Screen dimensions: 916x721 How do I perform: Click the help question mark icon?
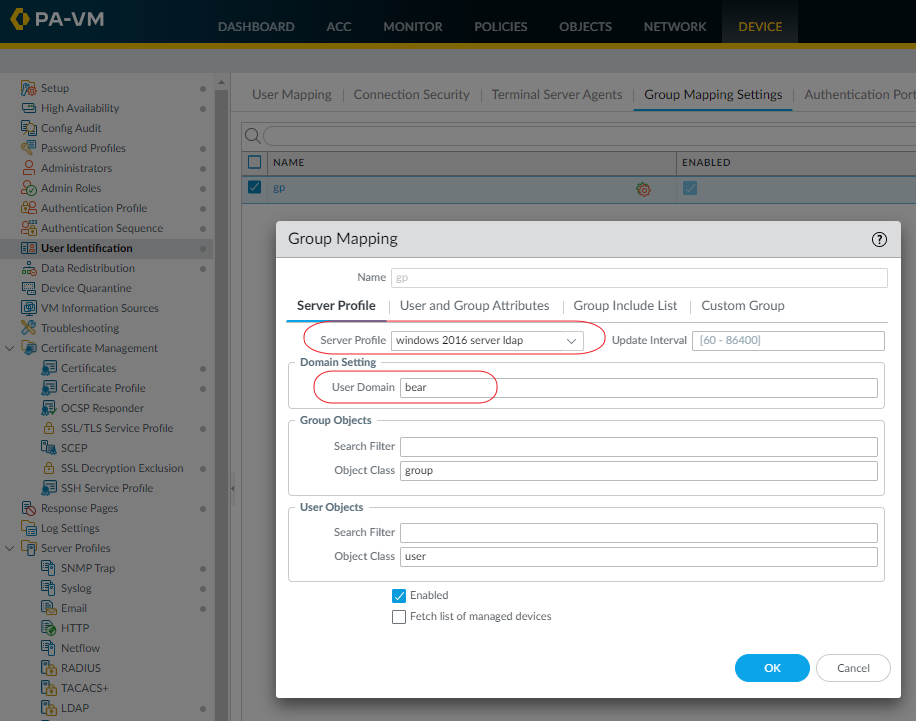tap(880, 239)
